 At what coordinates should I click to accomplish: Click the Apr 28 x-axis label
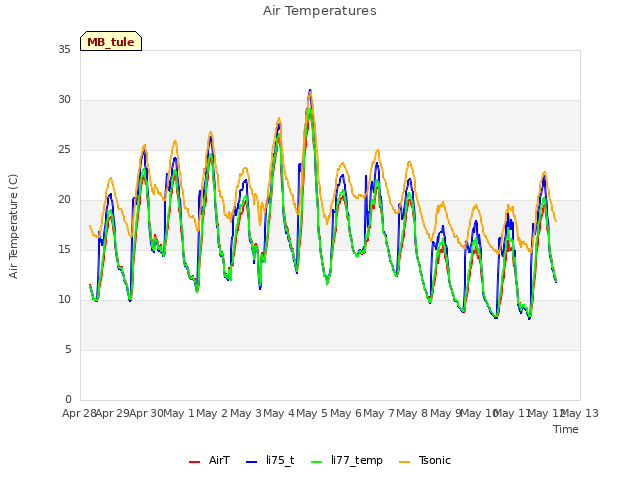click(x=79, y=413)
